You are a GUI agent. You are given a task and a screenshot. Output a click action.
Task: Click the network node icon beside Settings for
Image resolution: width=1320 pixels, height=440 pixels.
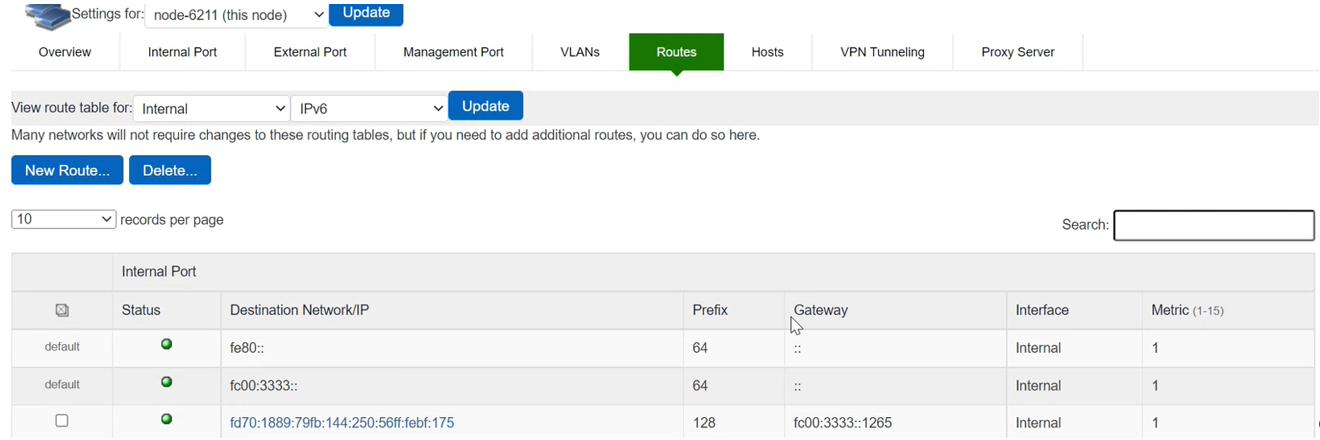tap(47, 15)
